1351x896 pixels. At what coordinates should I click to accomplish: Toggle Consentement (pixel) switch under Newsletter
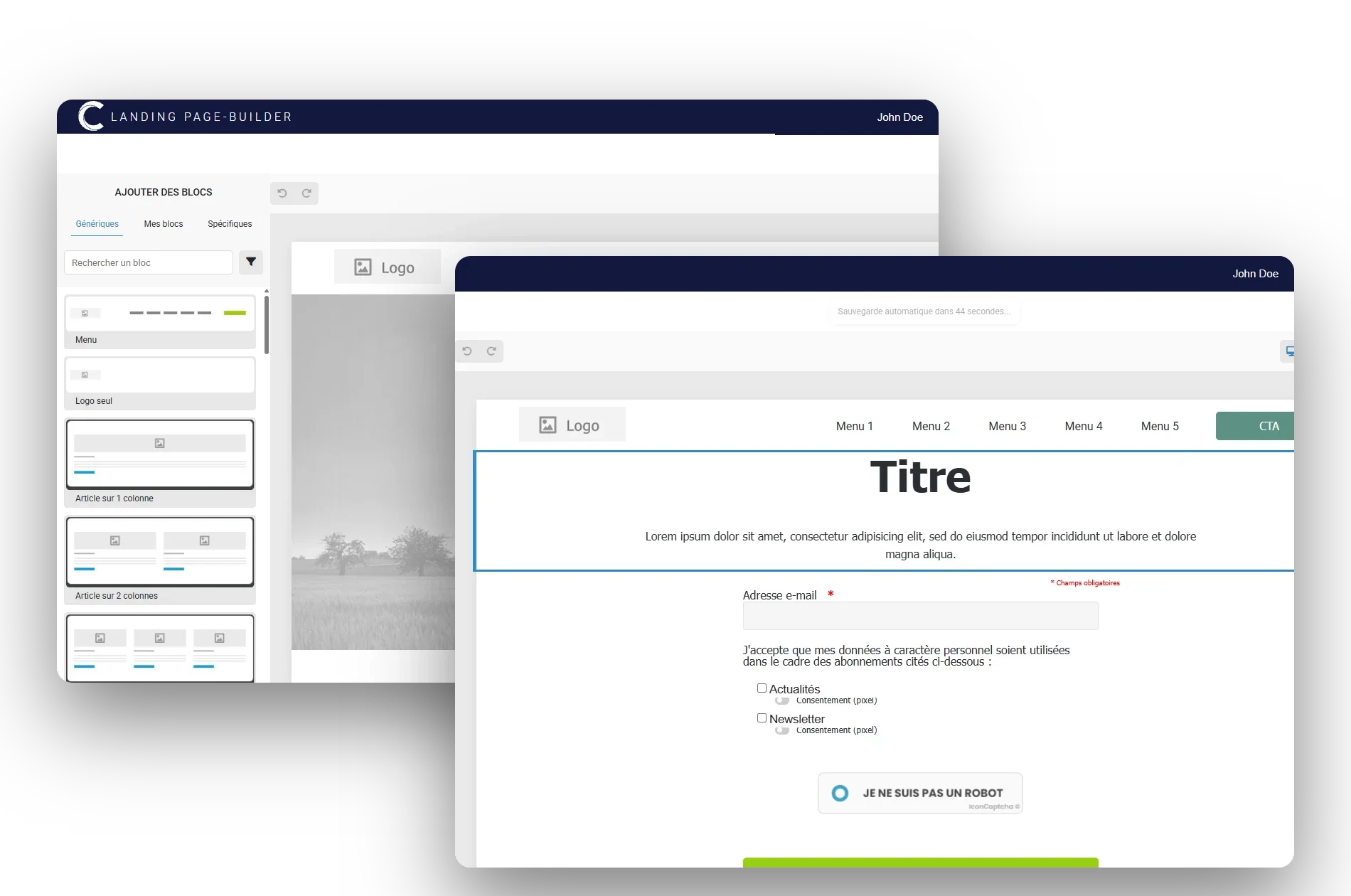click(x=782, y=730)
